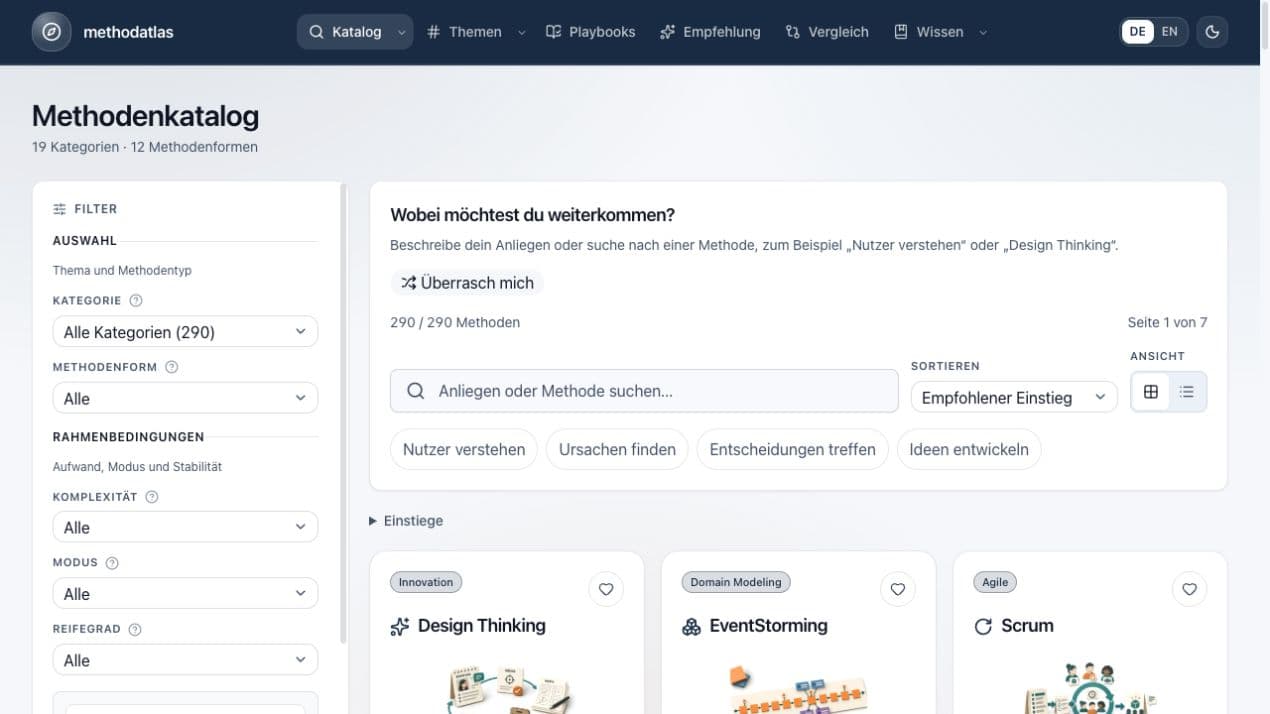Switch language to EN

[x=1170, y=32]
